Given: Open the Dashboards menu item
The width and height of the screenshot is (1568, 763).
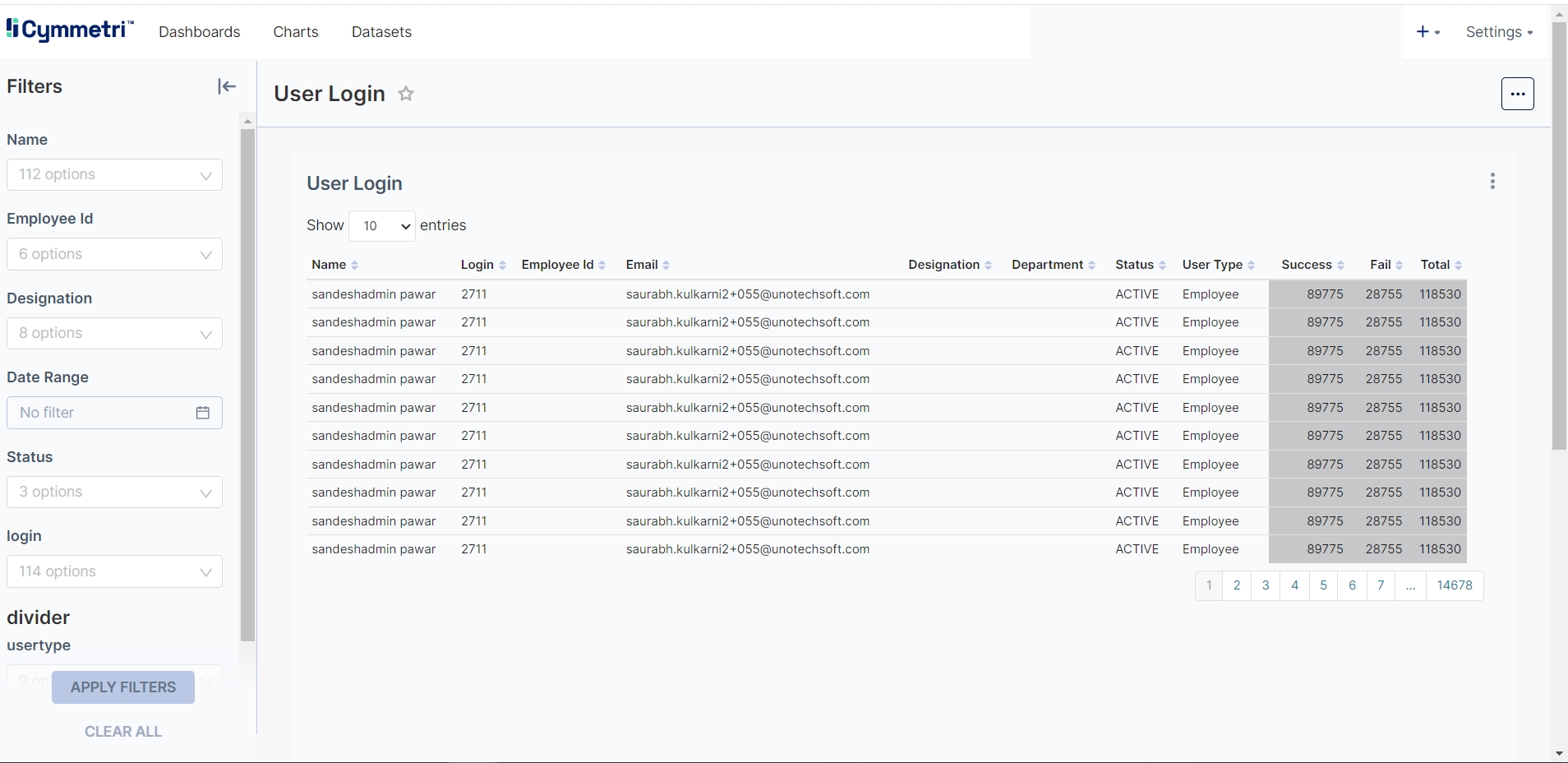Looking at the screenshot, I should tap(200, 32).
